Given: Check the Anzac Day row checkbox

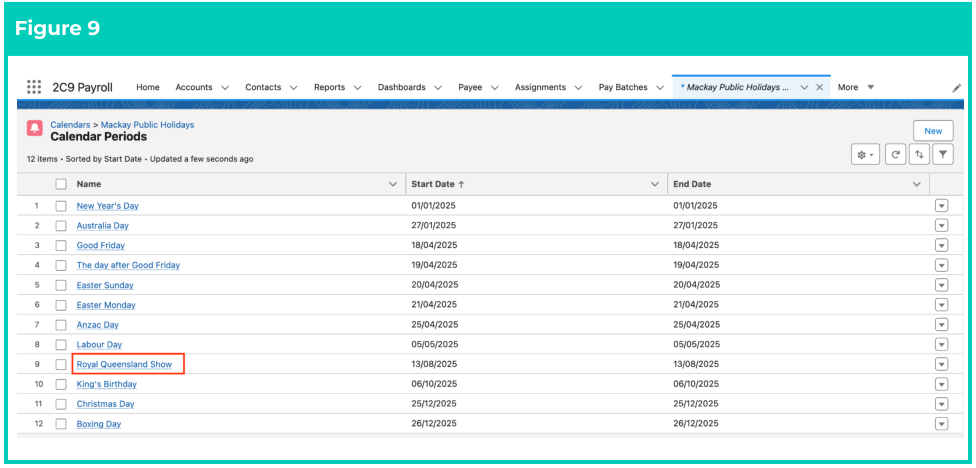Looking at the screenshot, I should point(60,325).
